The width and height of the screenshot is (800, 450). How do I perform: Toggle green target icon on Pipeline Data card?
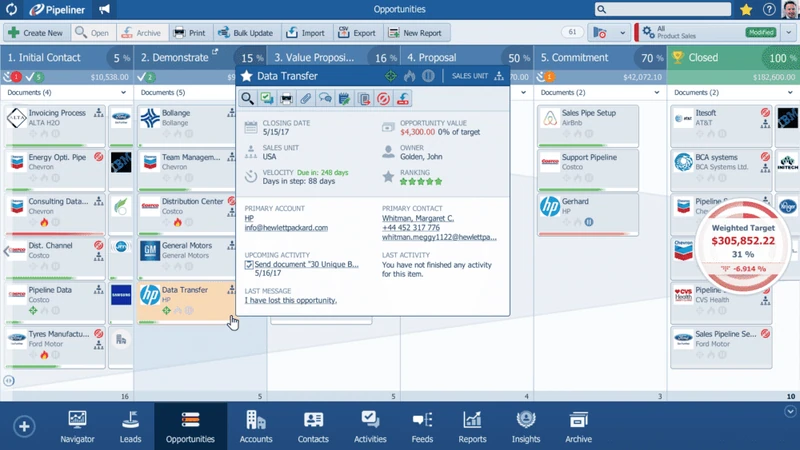[33, 310]
